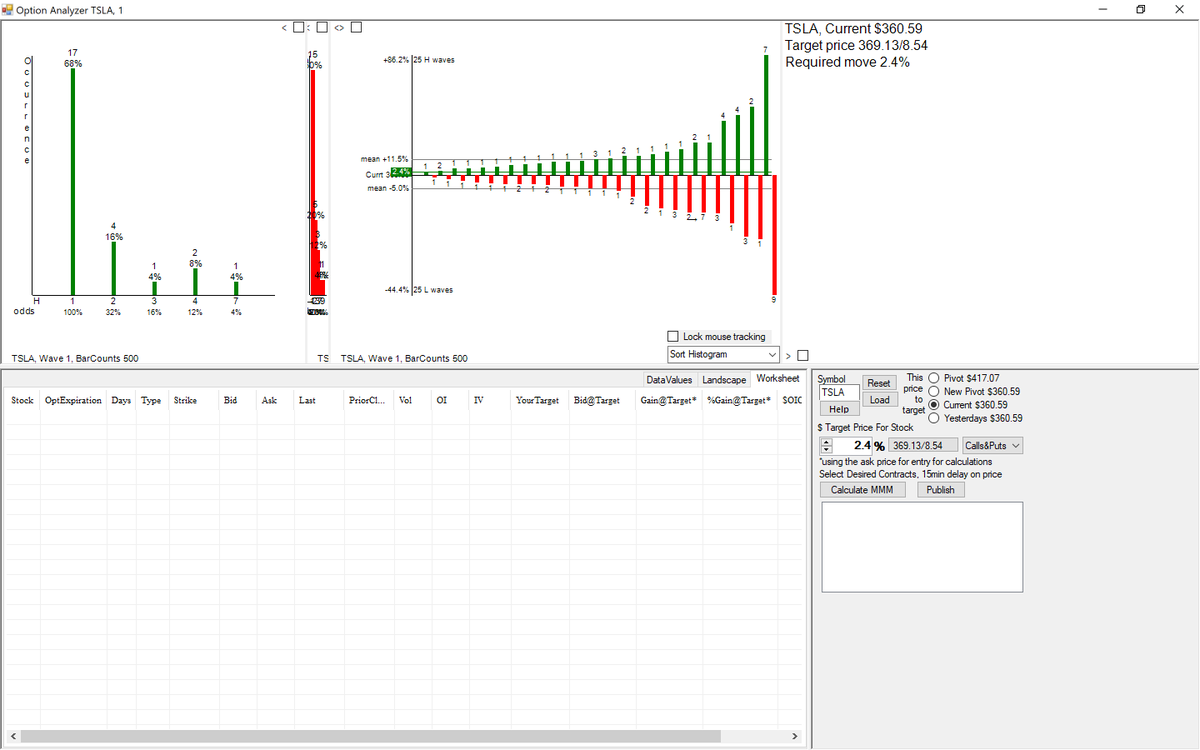The width and height of the screenshot is (1200, 750).
Task: Click the tallest green wave bar labeled 7
Action: click(766, 114)
